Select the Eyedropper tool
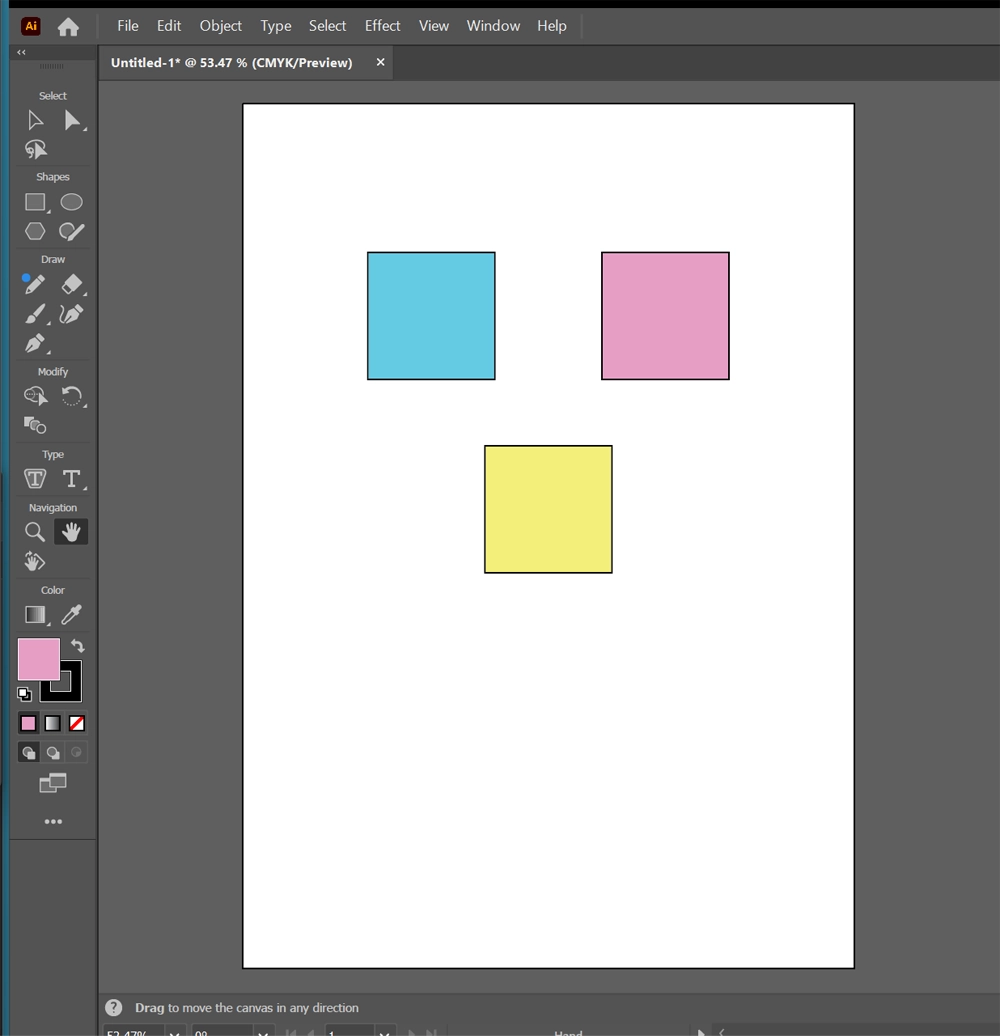Image resolution: width=1000 pixels, height=1036 pixels. pos(71,614)
